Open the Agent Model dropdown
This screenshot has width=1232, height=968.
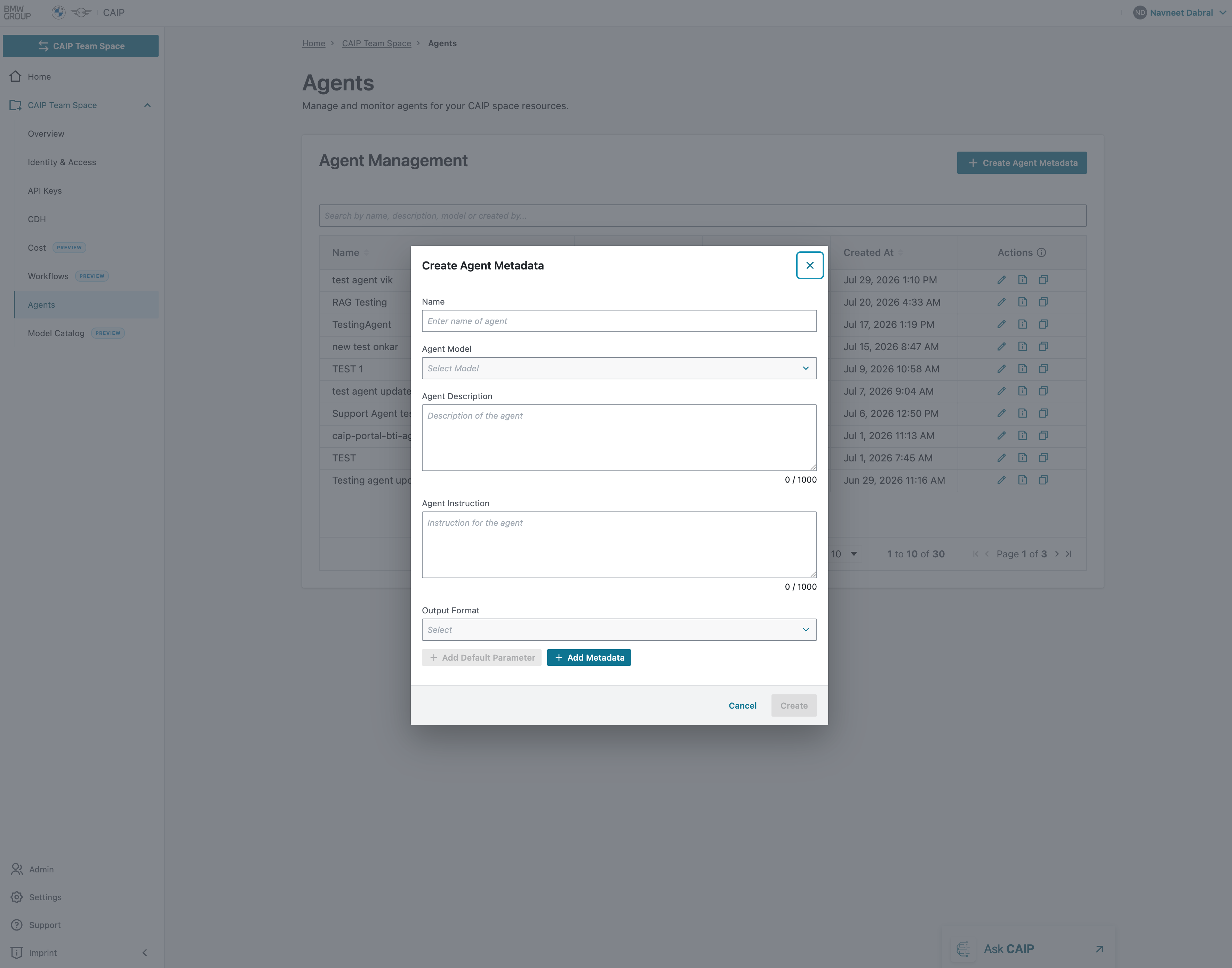click(619, 368)
